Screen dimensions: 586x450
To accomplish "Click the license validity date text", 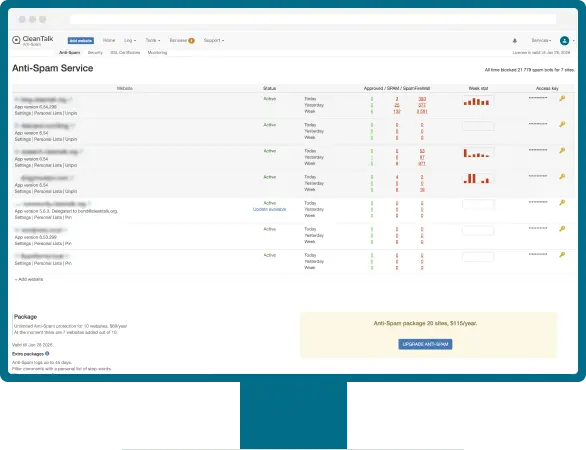I will (x=541, y=53).
